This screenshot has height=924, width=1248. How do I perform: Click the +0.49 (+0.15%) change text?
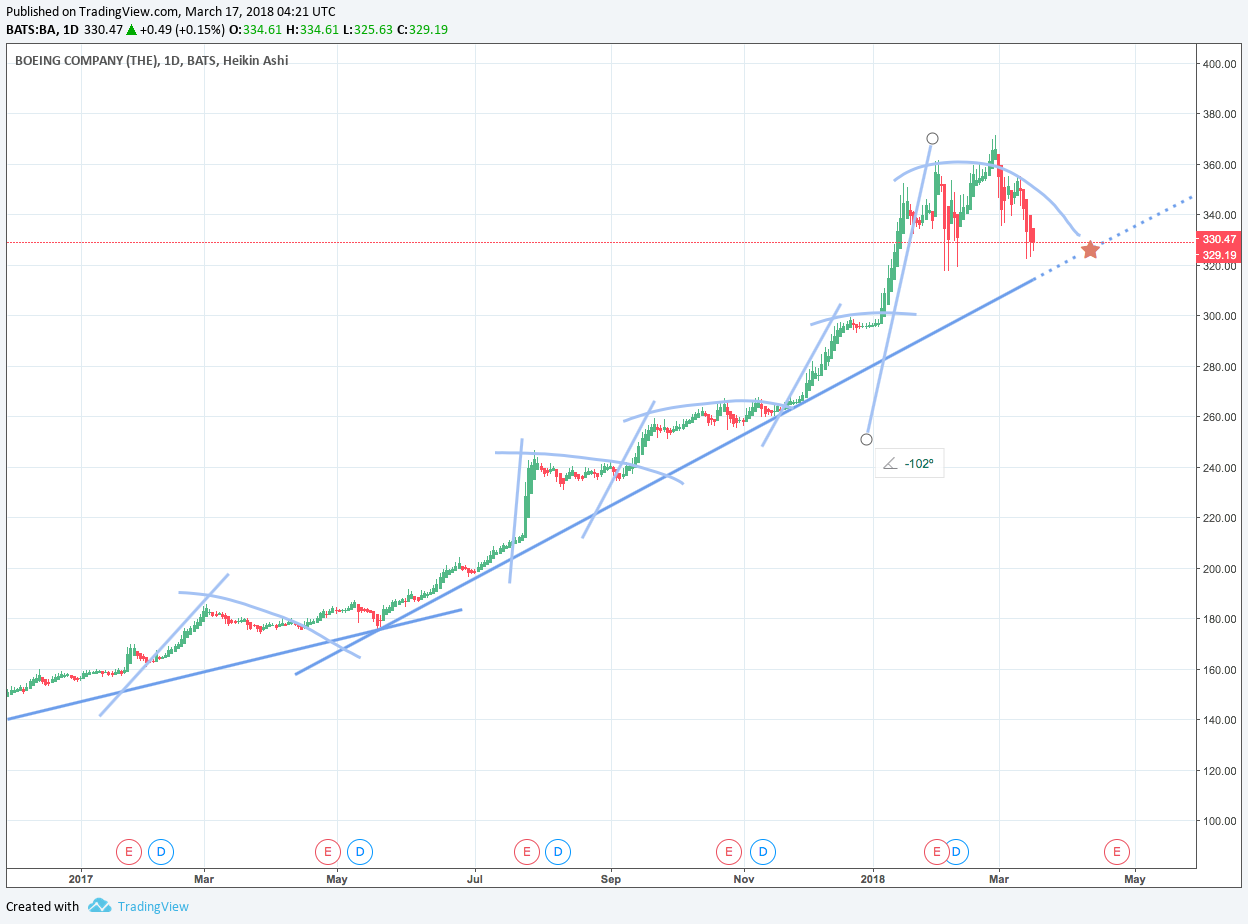coord(182,30)
